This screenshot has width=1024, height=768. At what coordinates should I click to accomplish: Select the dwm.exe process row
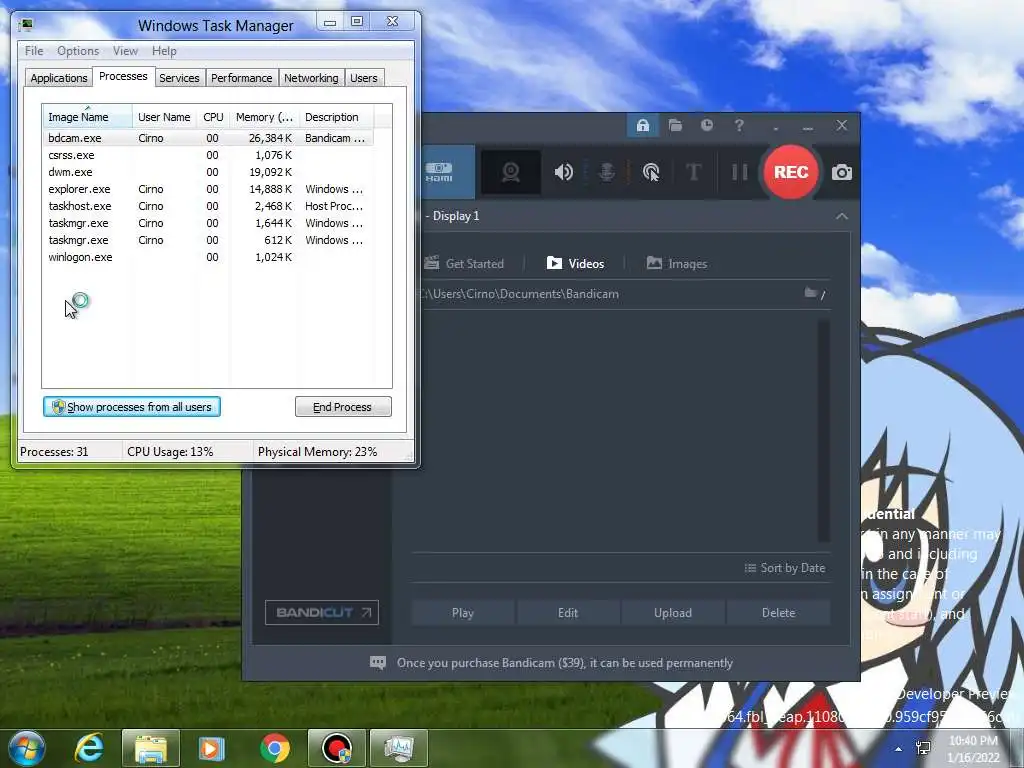pyautogui.click(x=208, y=172)
